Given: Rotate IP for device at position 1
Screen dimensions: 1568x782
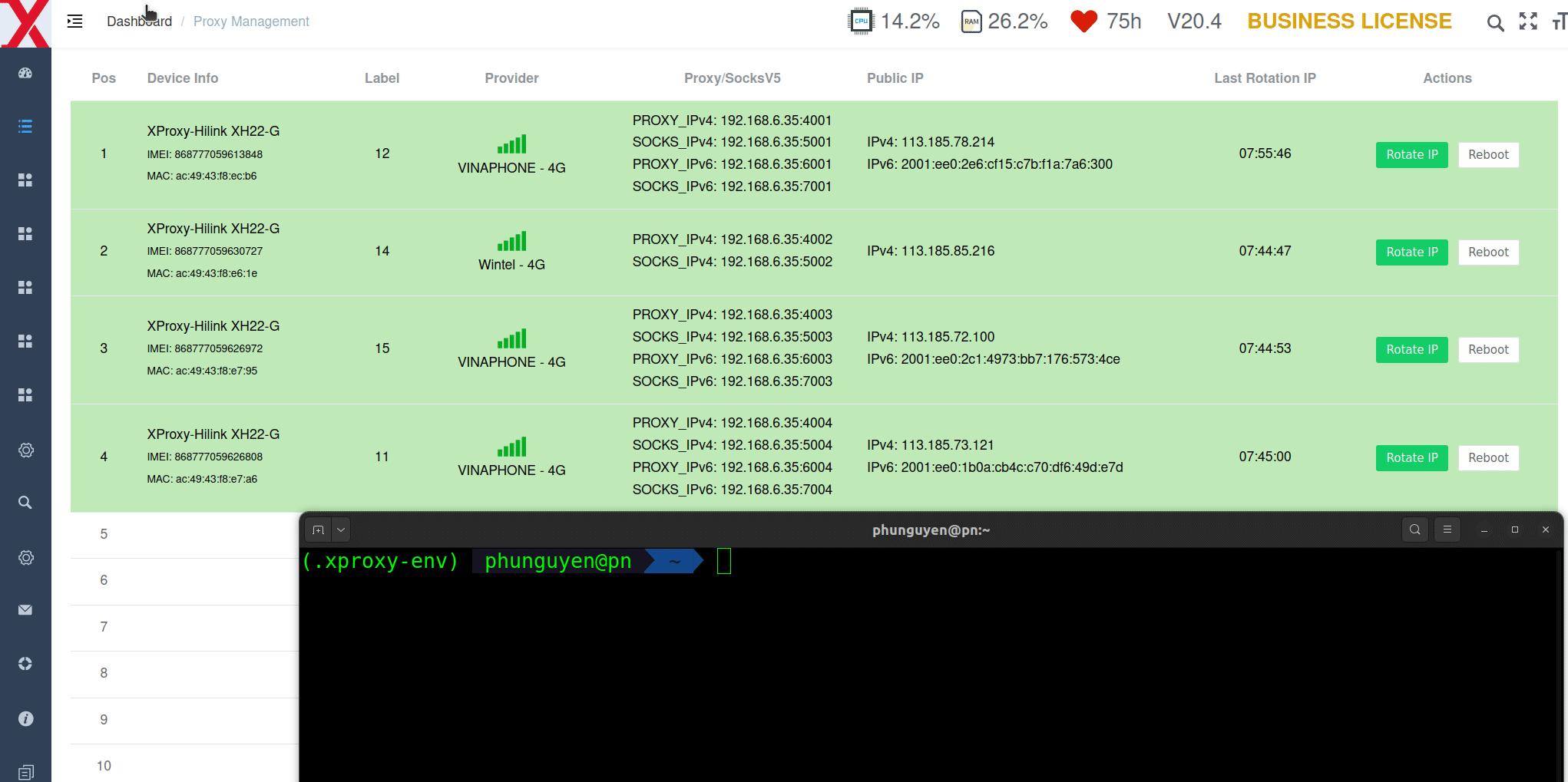Looking at the screenshot, I should [1411, 155].
